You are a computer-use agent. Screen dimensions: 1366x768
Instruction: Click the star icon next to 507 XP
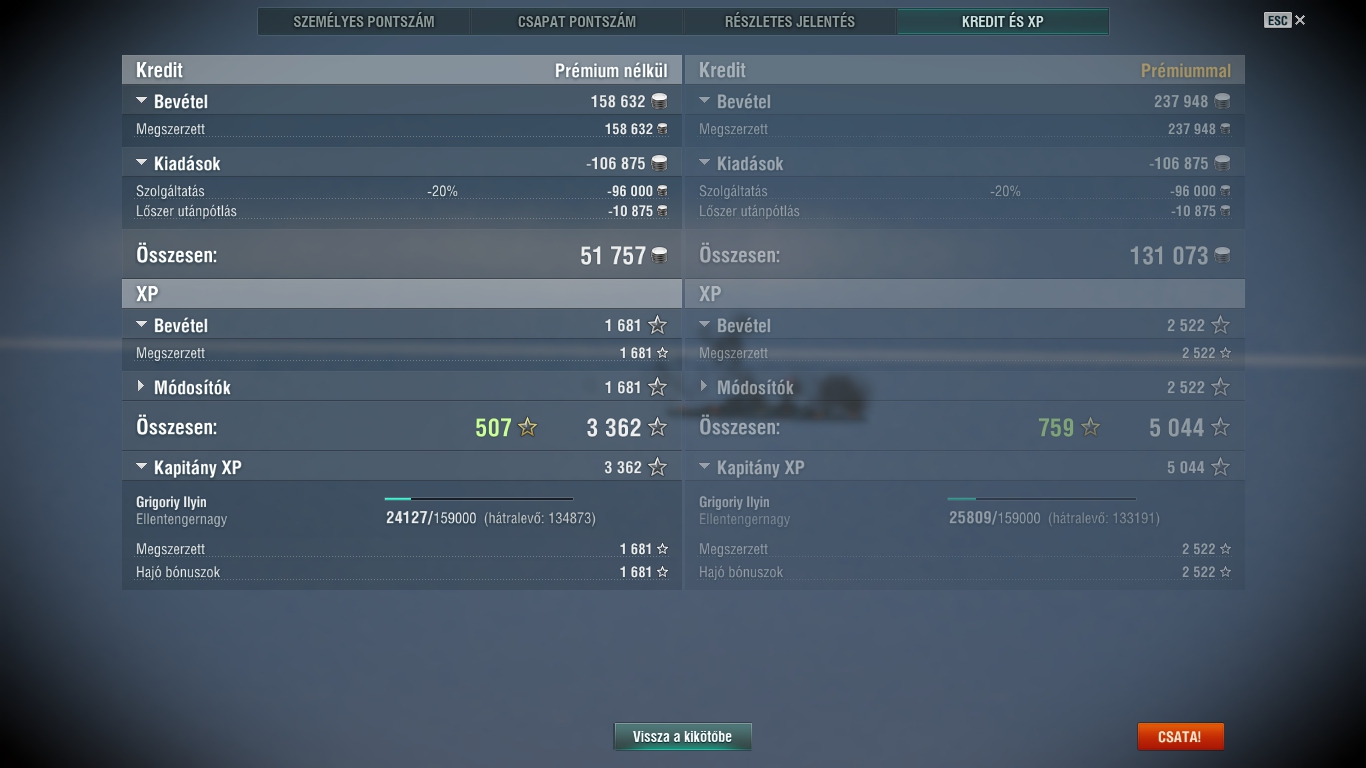coord(528,428)
